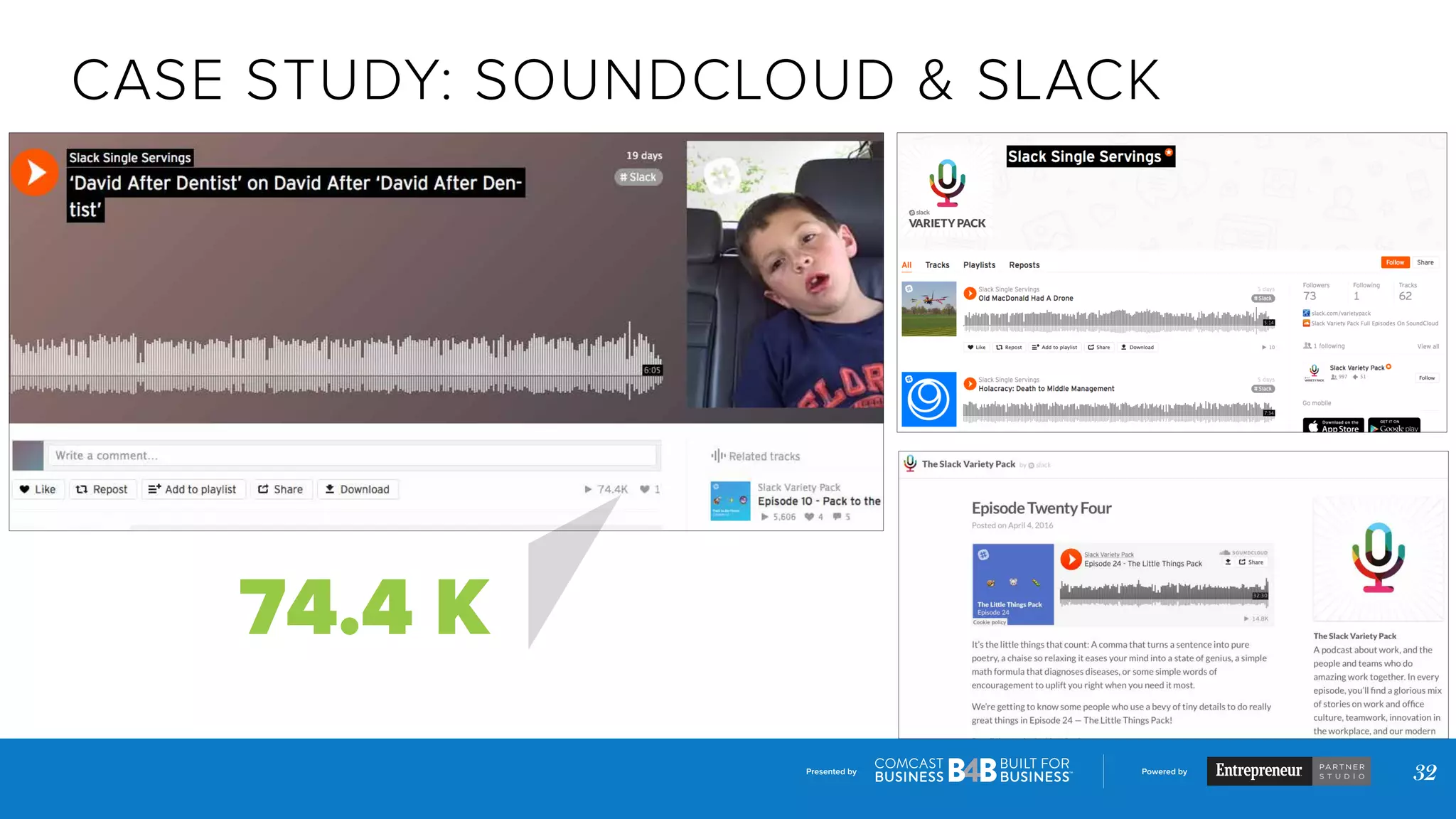The height and width of the screenshot is (819, 1456).
Task: Open the drone track thumbnail
Action: pyautogui.click(x=928, y=309)
